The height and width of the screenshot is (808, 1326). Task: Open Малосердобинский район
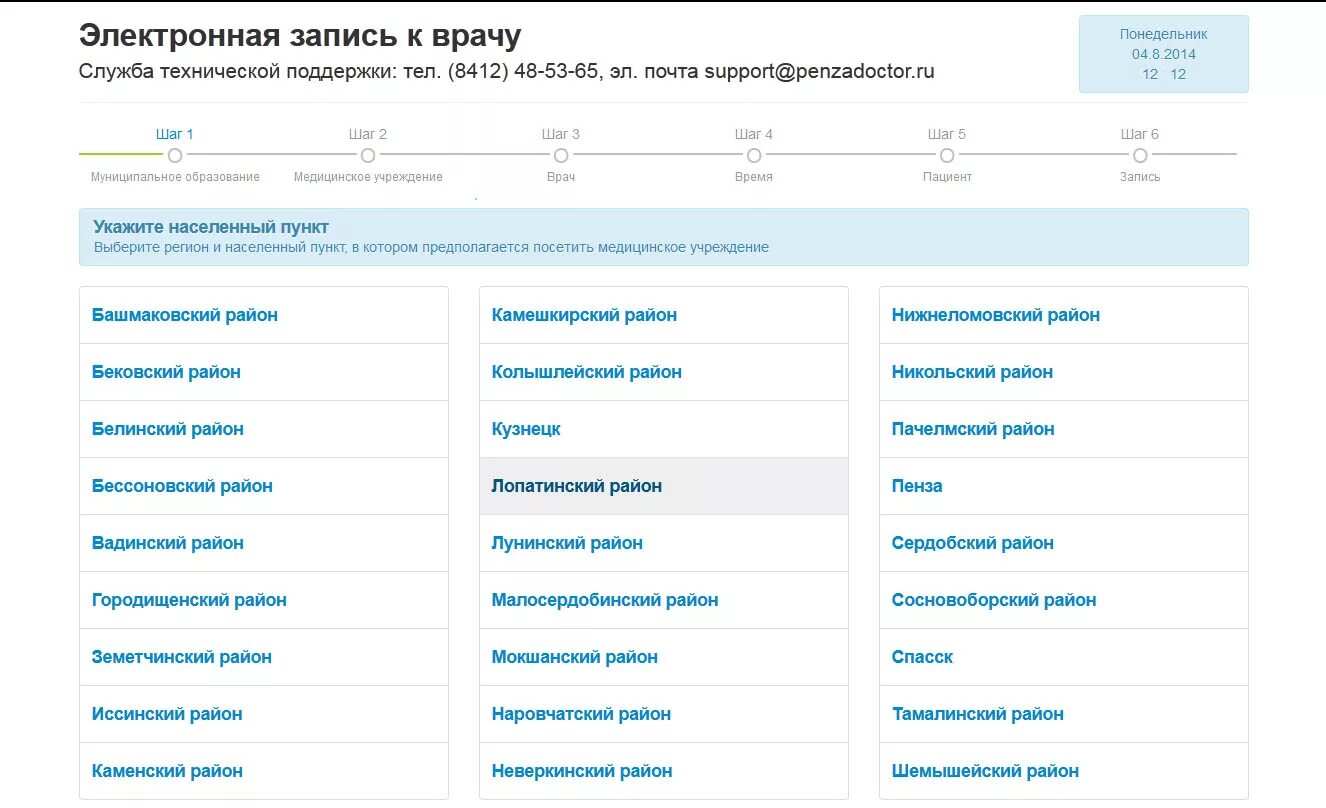click(x=664, y=600)
